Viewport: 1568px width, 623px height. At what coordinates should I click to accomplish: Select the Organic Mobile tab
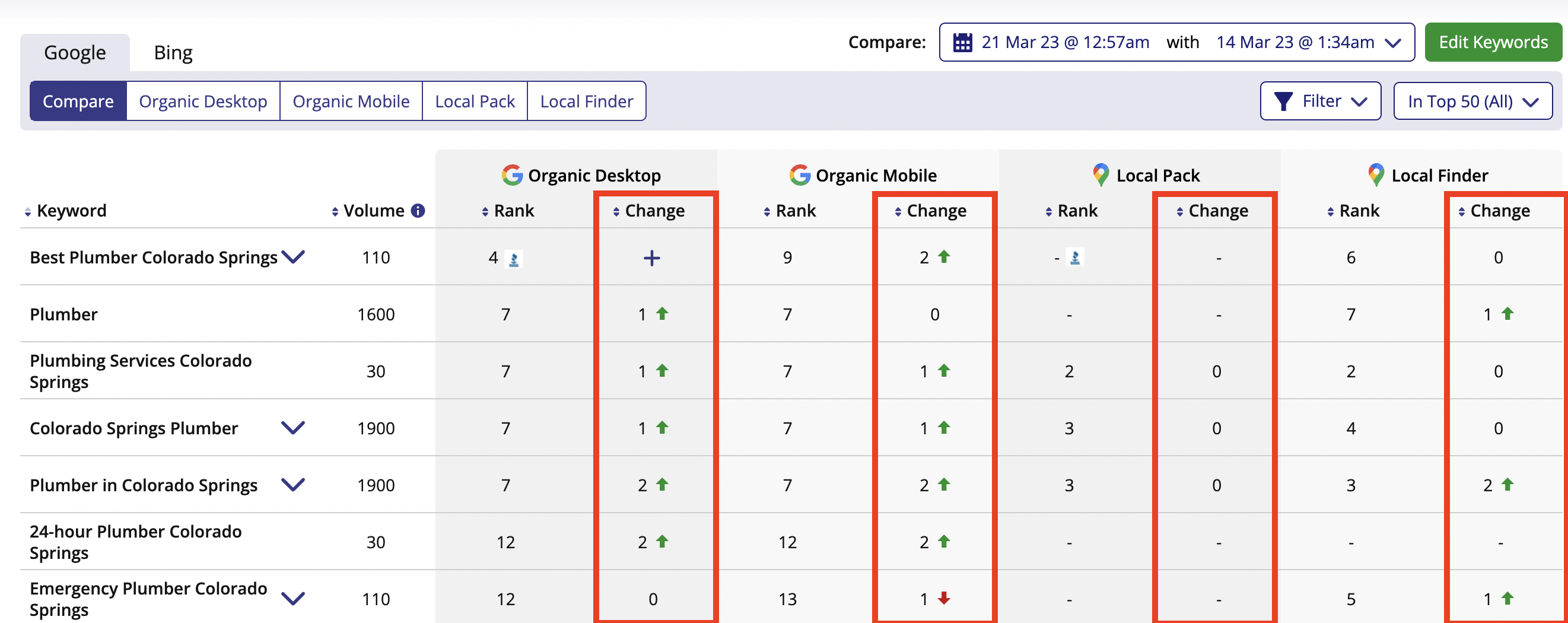(x=351, y=101)
